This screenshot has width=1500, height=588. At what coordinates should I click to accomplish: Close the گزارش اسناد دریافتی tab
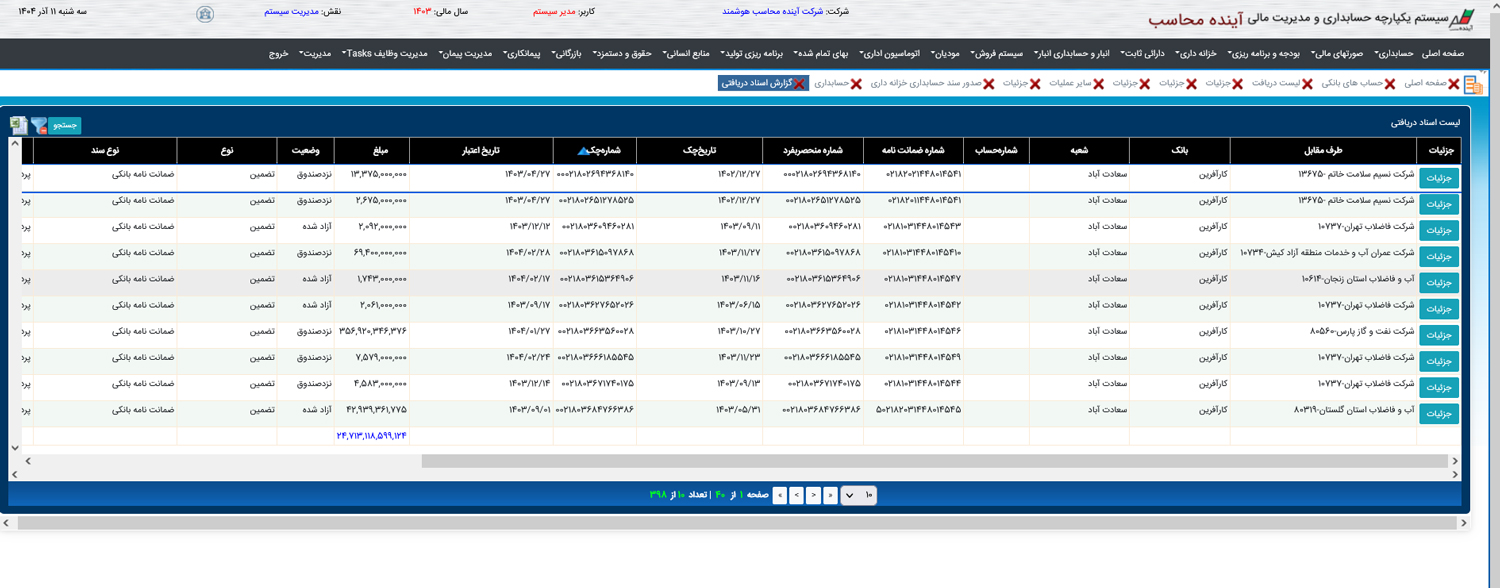click(x=800, y=84)
